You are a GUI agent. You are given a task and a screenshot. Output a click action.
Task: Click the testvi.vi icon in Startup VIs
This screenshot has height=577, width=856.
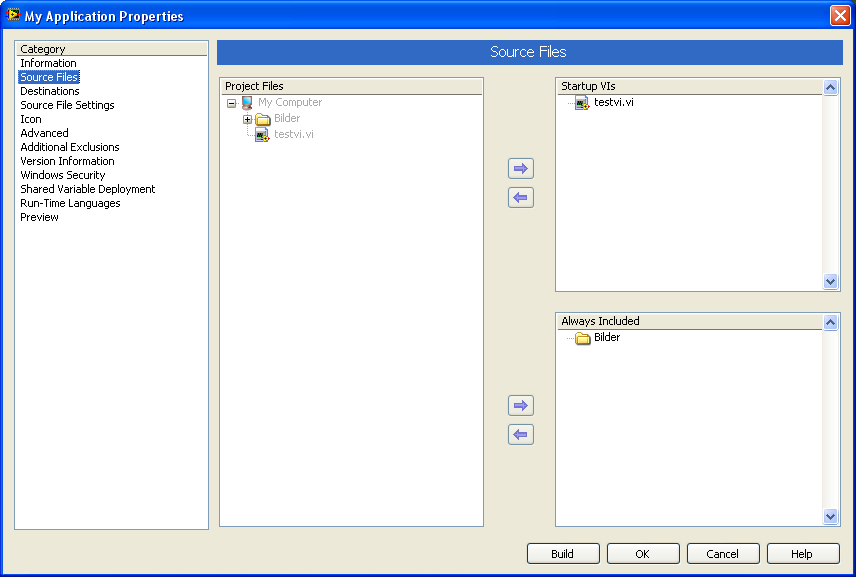point(582,103)
